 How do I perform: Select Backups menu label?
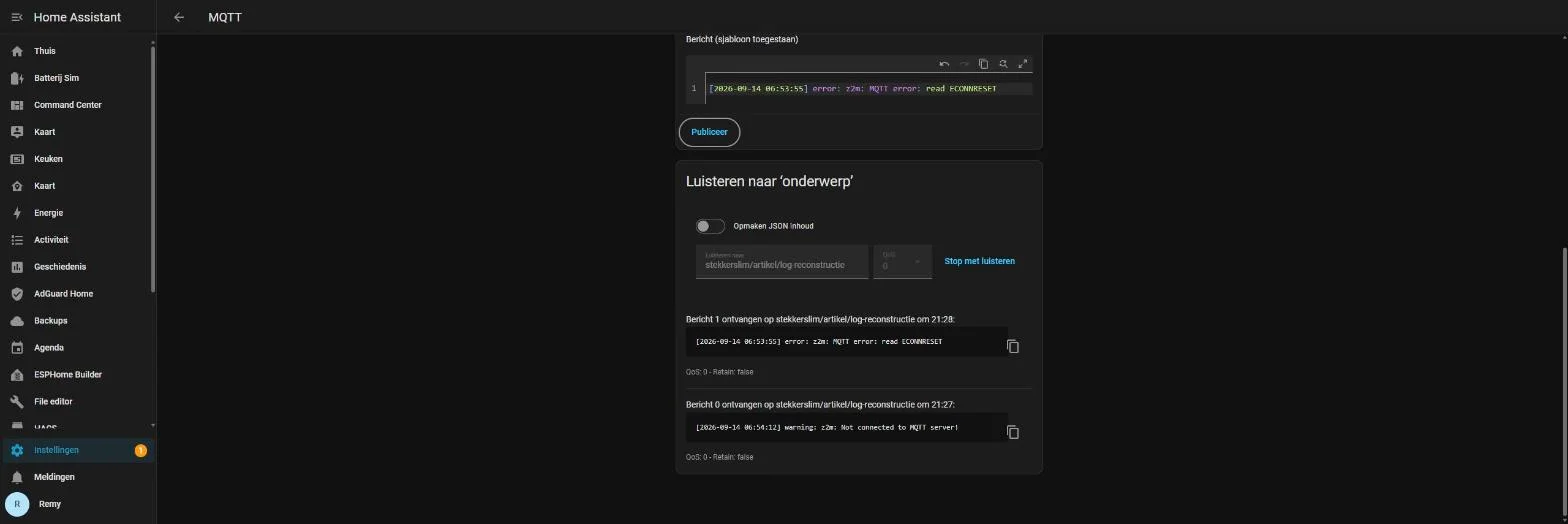(51, 321)
